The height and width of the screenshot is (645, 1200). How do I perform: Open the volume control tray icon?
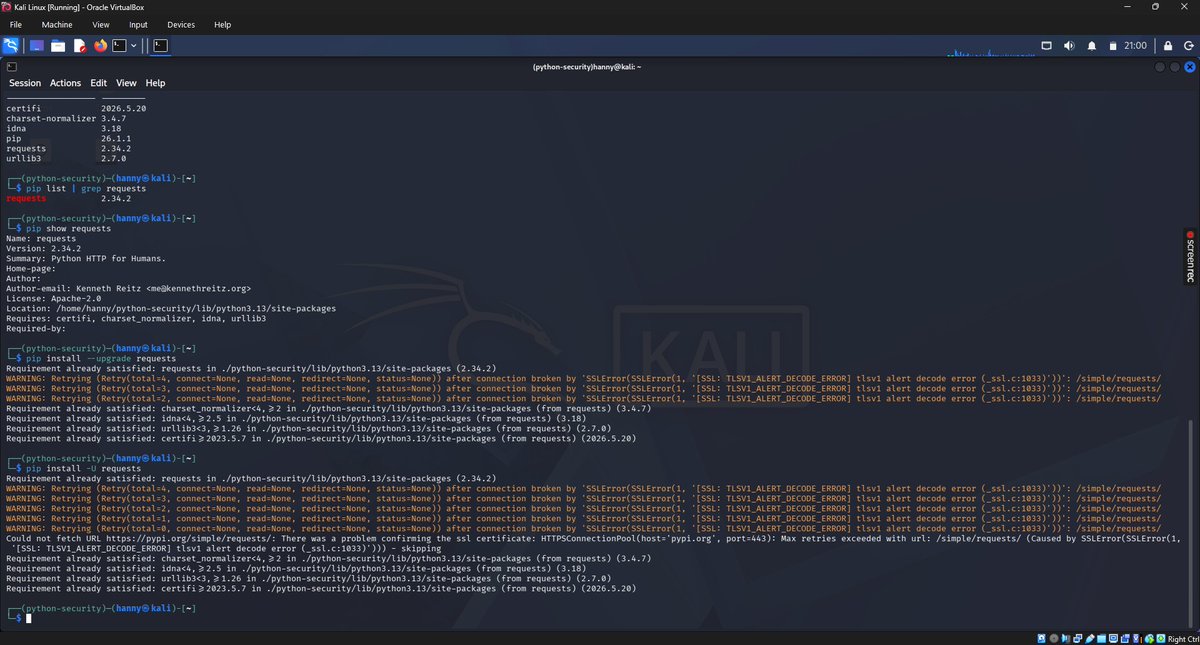click(1069, 45)
